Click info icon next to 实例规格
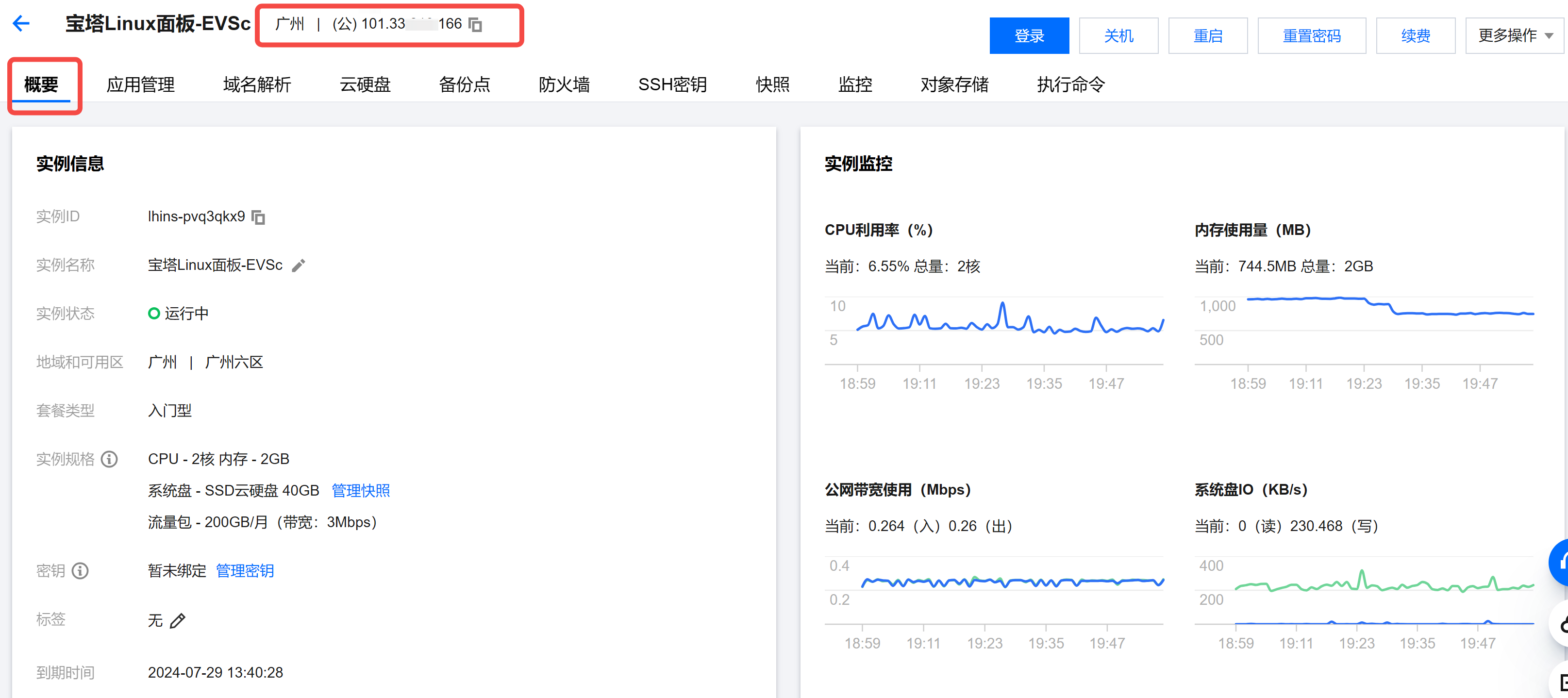This screenshot has height=698, width=1568. (x=109, y=459)
